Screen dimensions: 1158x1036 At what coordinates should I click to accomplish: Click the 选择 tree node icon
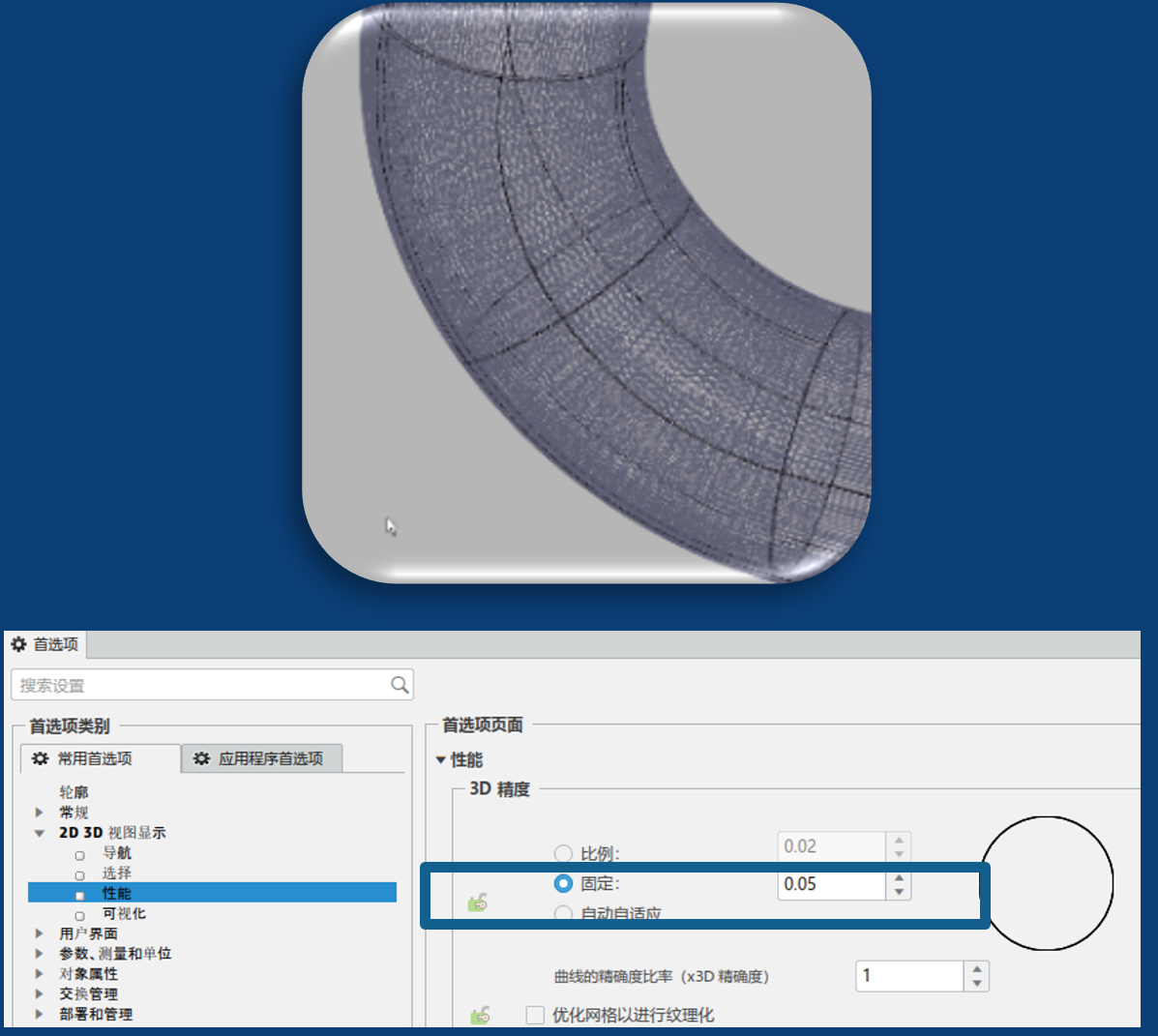[x=80, y=874]
